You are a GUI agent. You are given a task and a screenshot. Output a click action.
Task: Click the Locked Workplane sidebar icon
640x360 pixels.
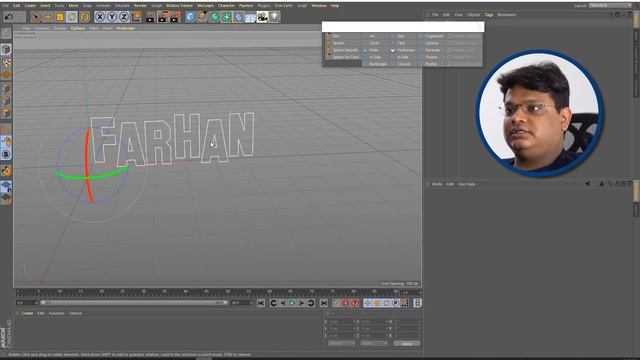tap(6, 187)
